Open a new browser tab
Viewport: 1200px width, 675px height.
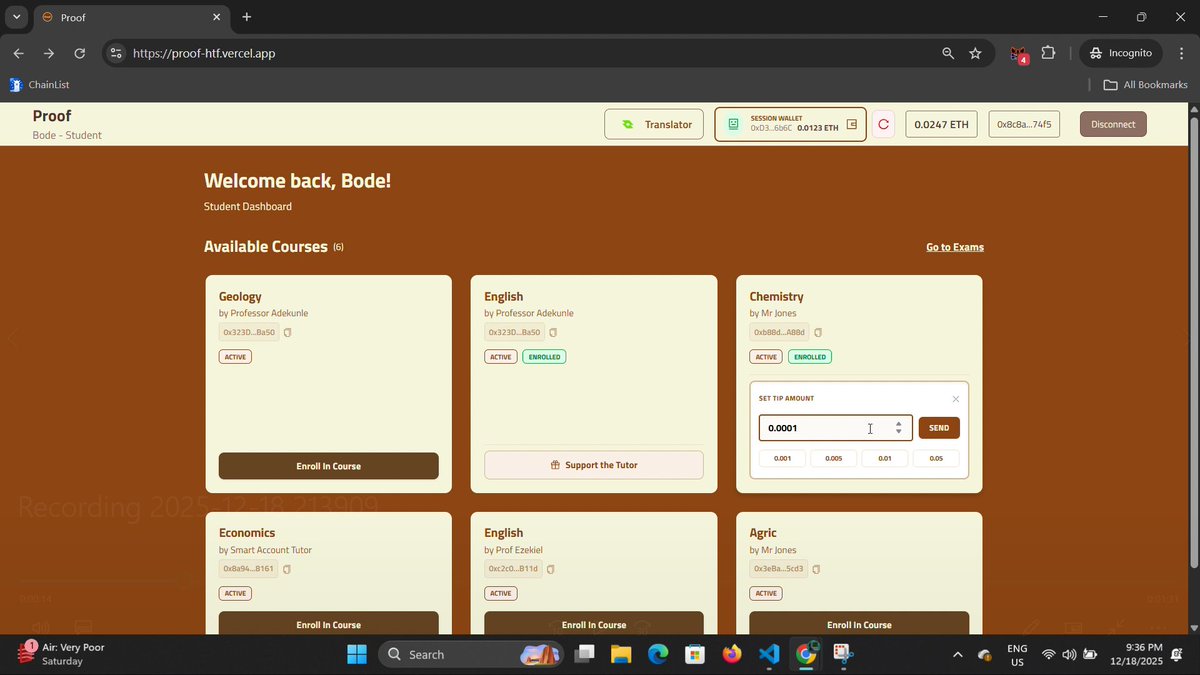(x=247, y=17)
